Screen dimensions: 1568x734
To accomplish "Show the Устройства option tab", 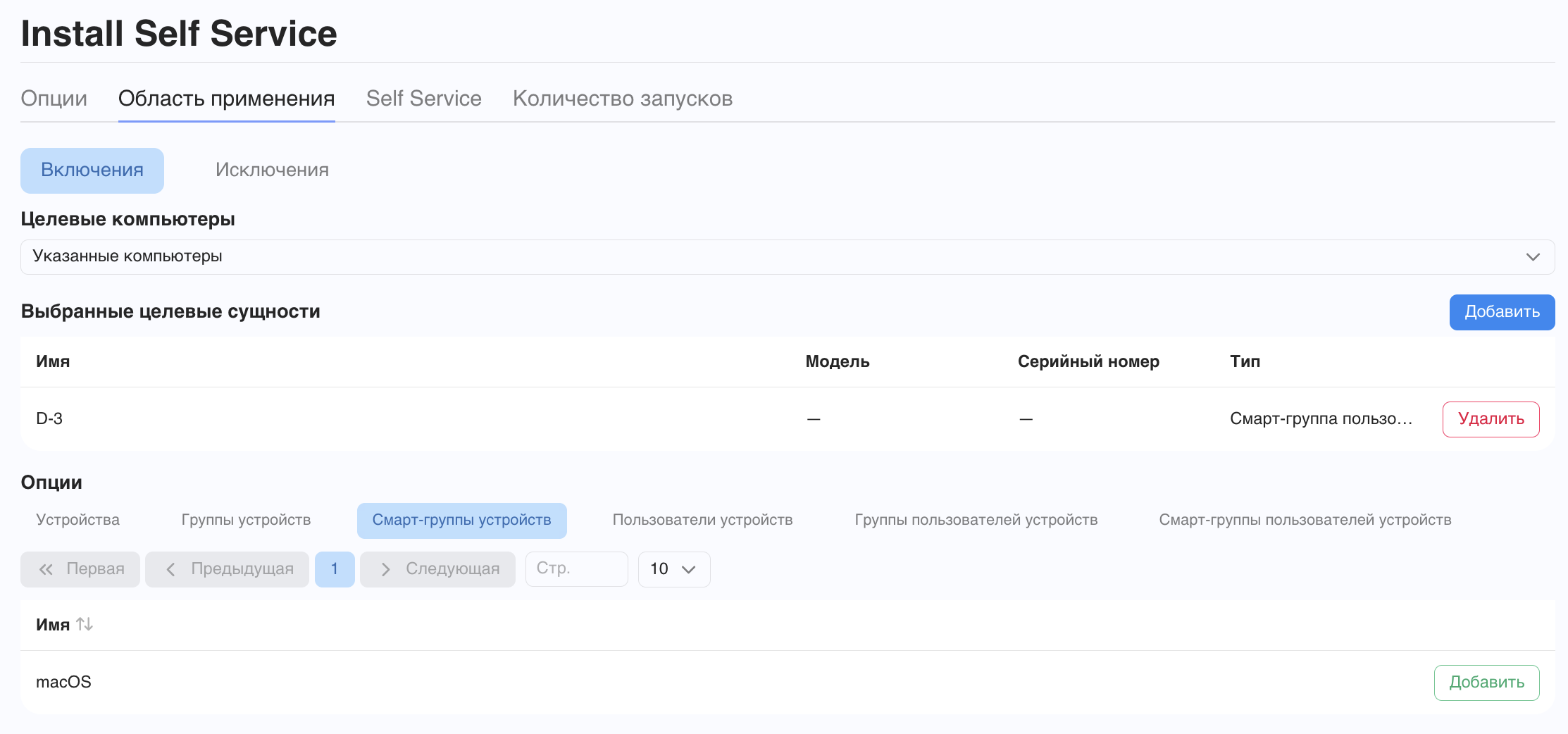I will [x=78, y=521].
